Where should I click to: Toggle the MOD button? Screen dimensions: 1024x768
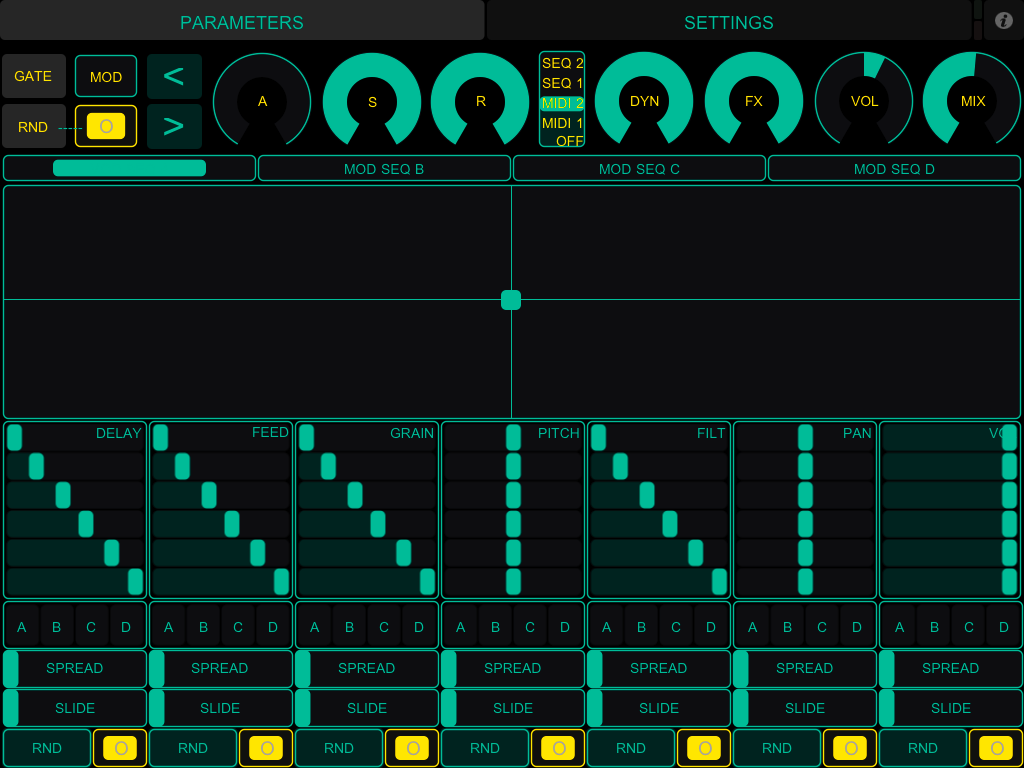106,77
